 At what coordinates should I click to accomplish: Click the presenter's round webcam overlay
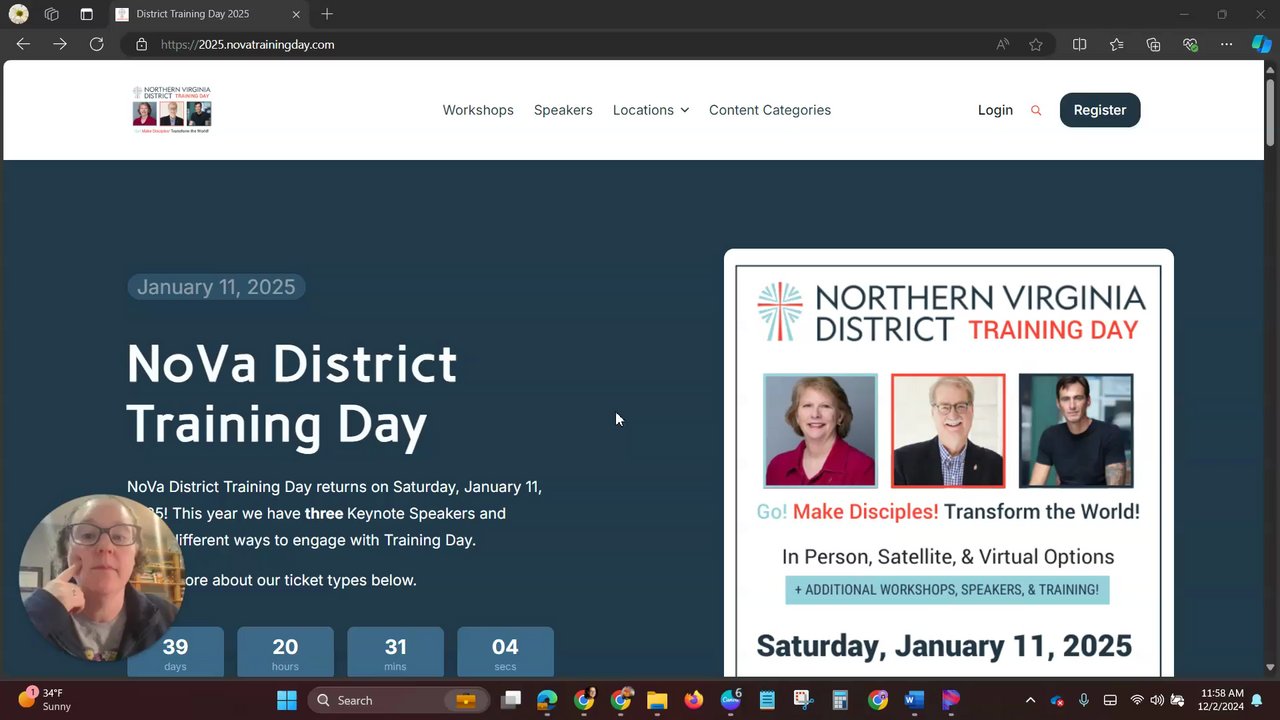point(100,577)
